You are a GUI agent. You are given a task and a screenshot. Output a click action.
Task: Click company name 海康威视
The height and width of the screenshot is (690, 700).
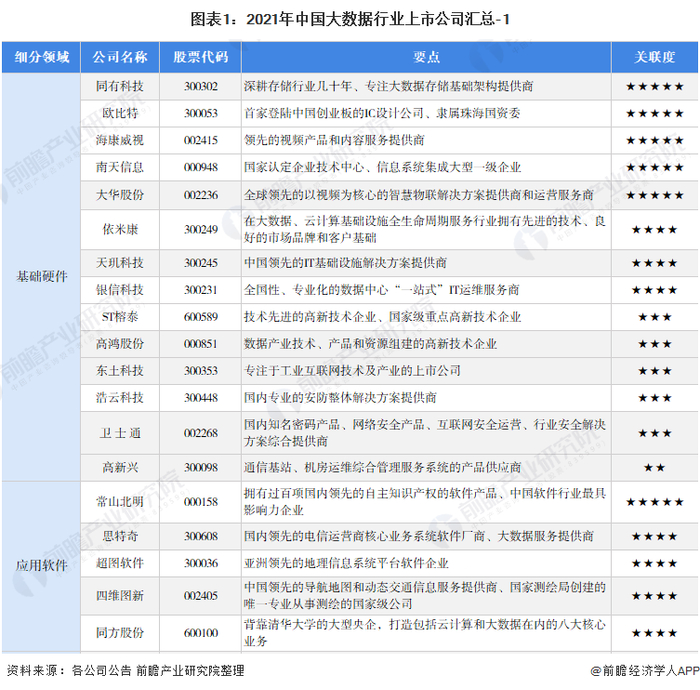click(x=120, y=140)
